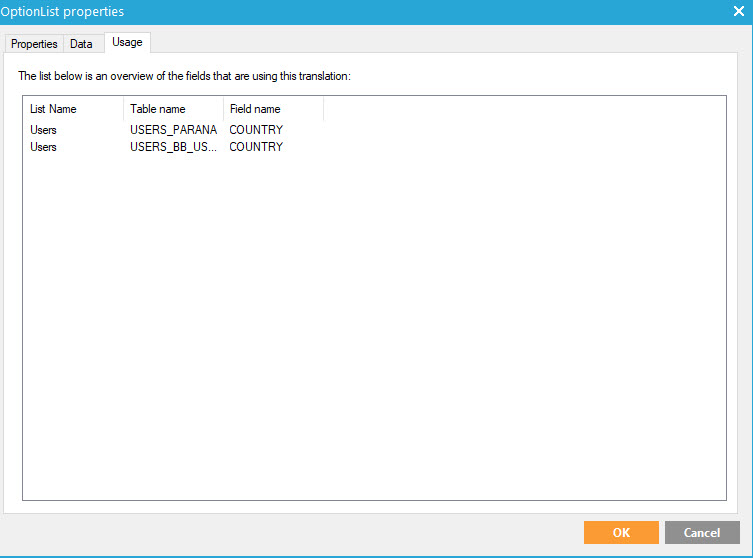Click COUNTRY in the USERS_PARANA row
Screen dimensions: 753x558
[x=256, y=130]
